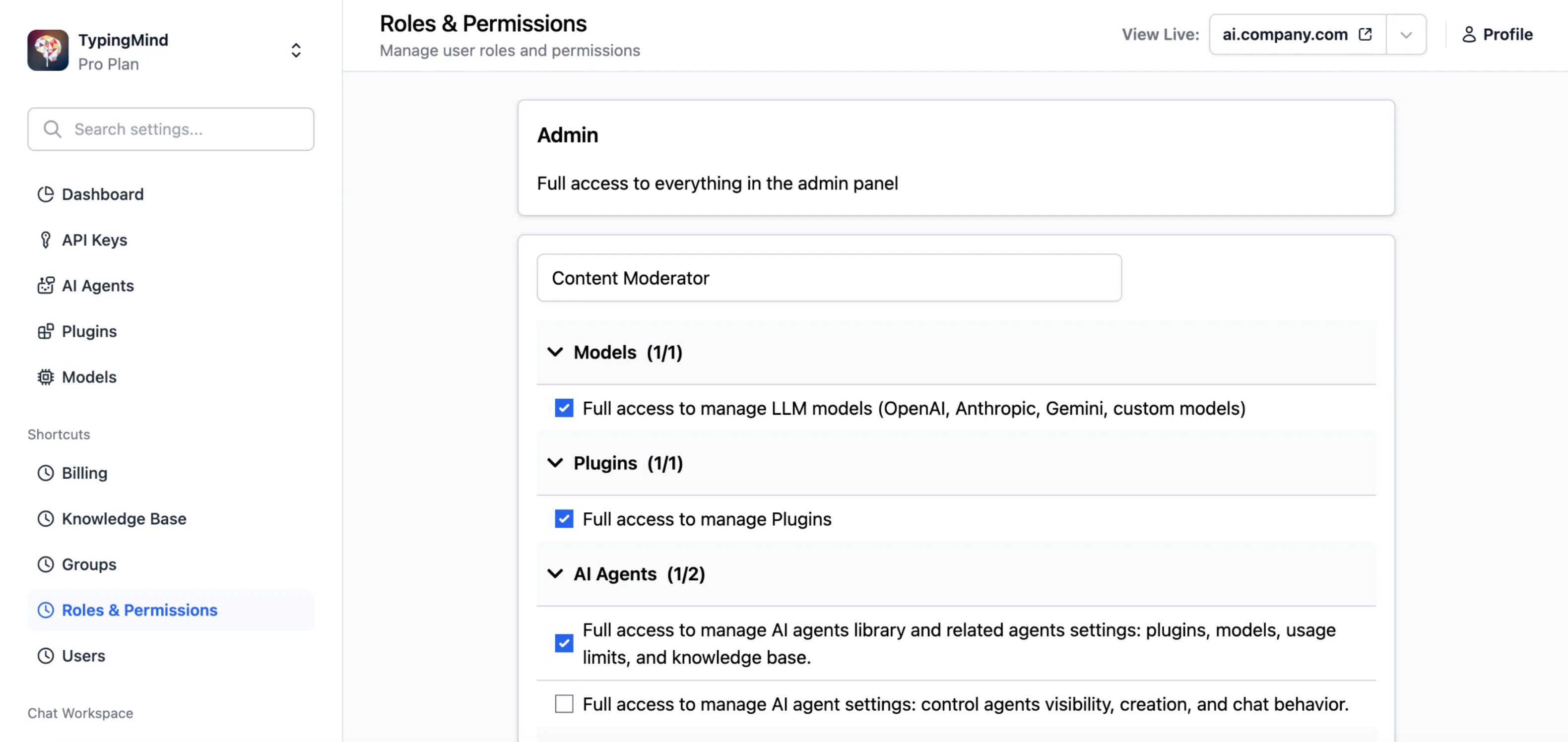
Task: Disable full access to manage Plugins
Action: coord(564,519)
